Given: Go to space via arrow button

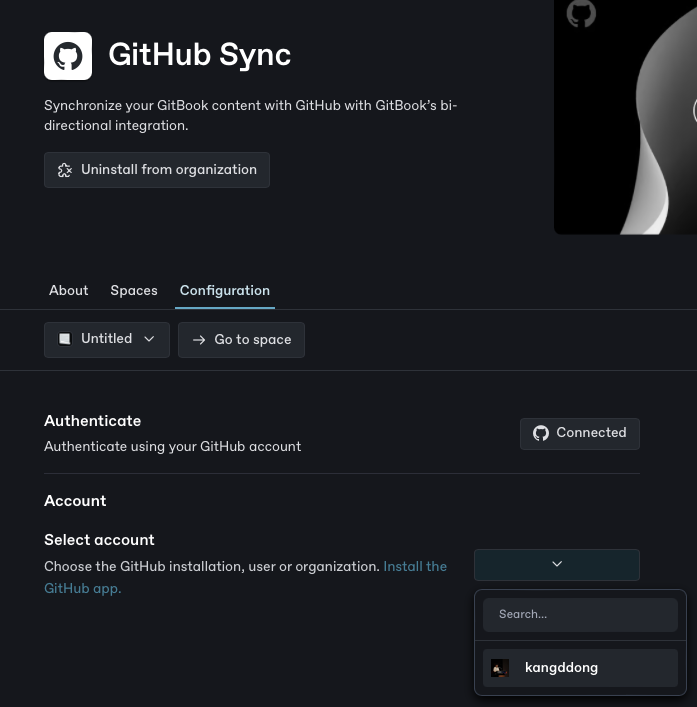Looking at the screenshot, I should click(x=241, y=340).
